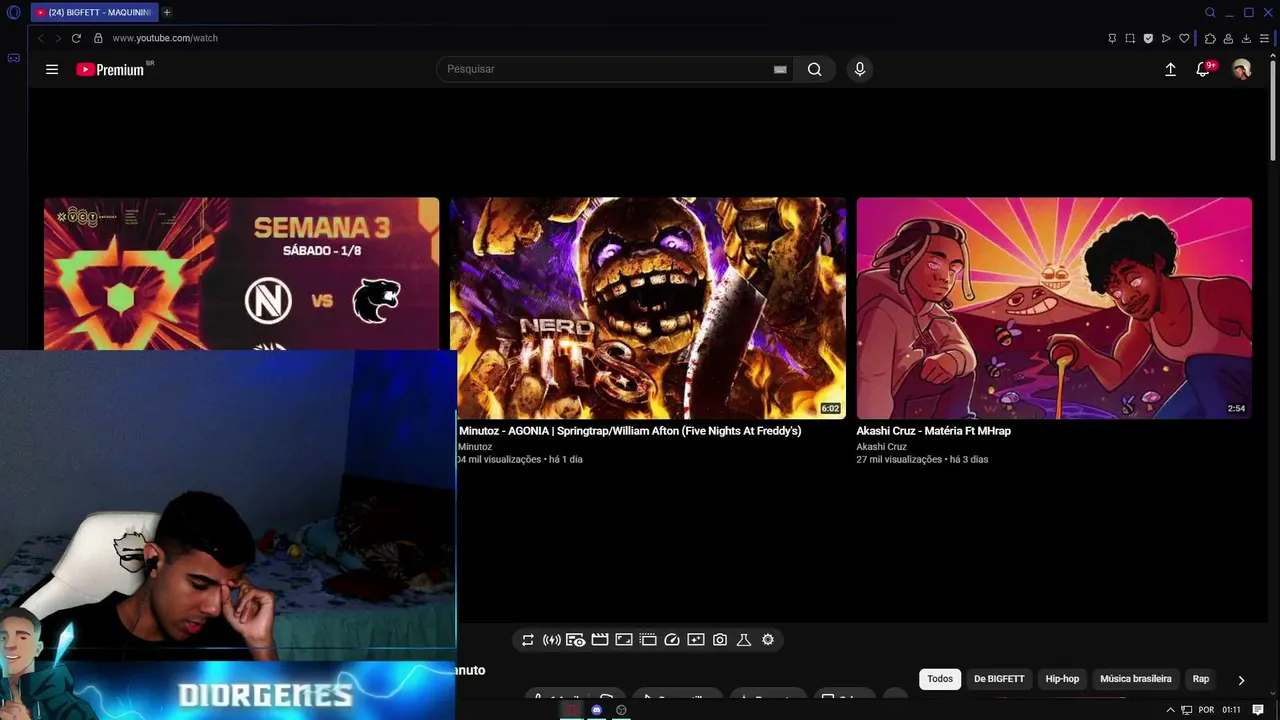Open the browser profile icon in toolbar

click(1228, 38)
